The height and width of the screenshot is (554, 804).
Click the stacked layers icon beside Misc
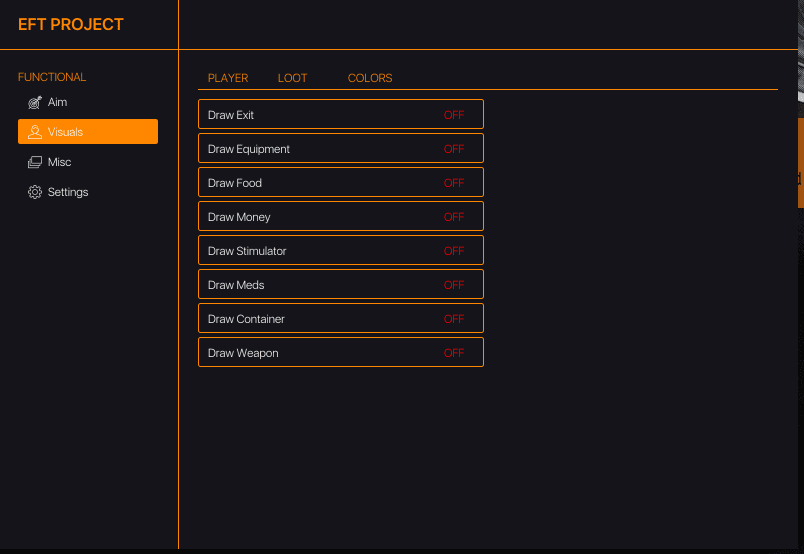pyautogui.click(x=35, y=162)
